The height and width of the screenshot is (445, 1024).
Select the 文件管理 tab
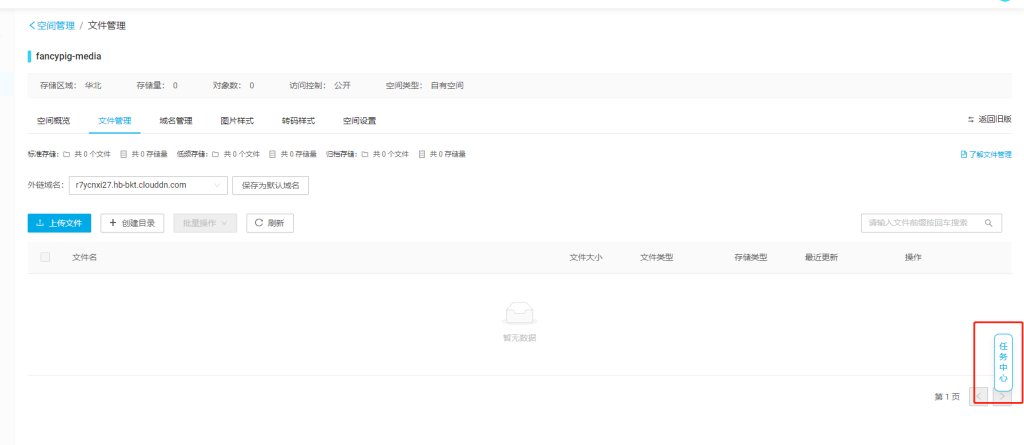(115, 121)
